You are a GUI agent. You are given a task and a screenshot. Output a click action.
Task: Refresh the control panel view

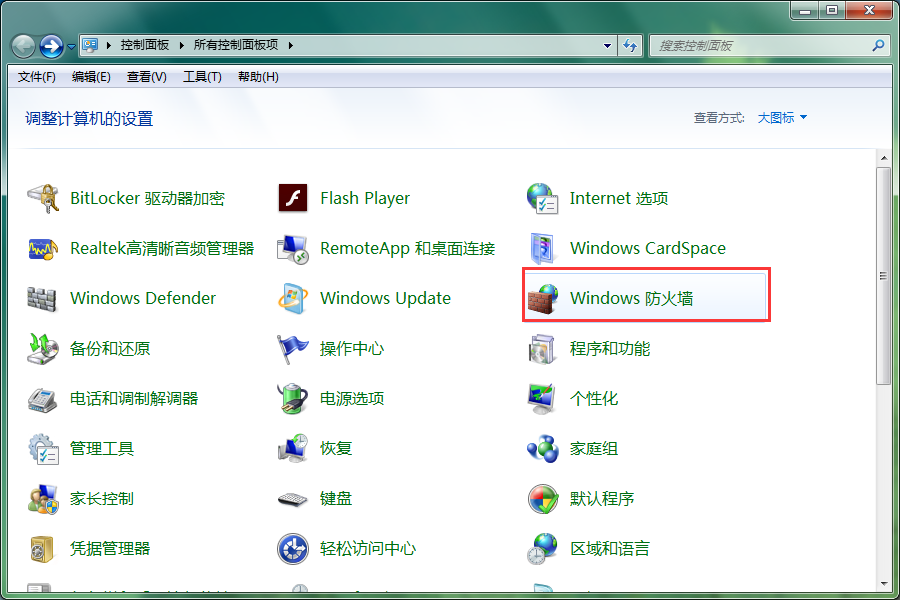[x=630, y=46]
